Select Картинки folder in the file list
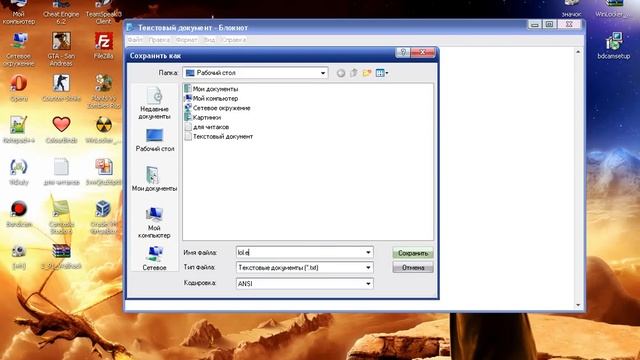The image size is (640, 360). [x=202, y=117]
